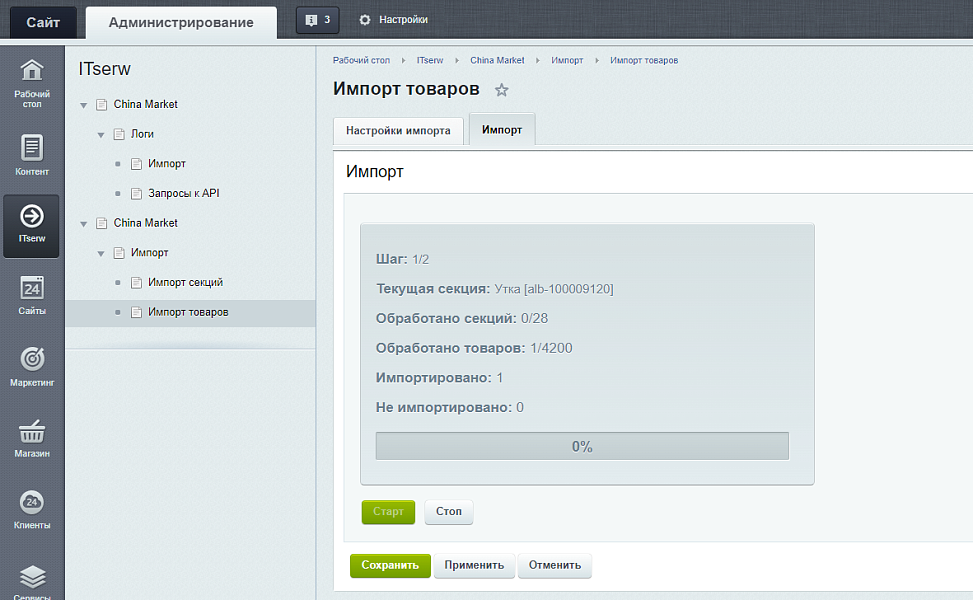The height and width of the screenshot is (600, 973).
Task: Switch to the Настройки импорта tab
Action: [398, 130]
